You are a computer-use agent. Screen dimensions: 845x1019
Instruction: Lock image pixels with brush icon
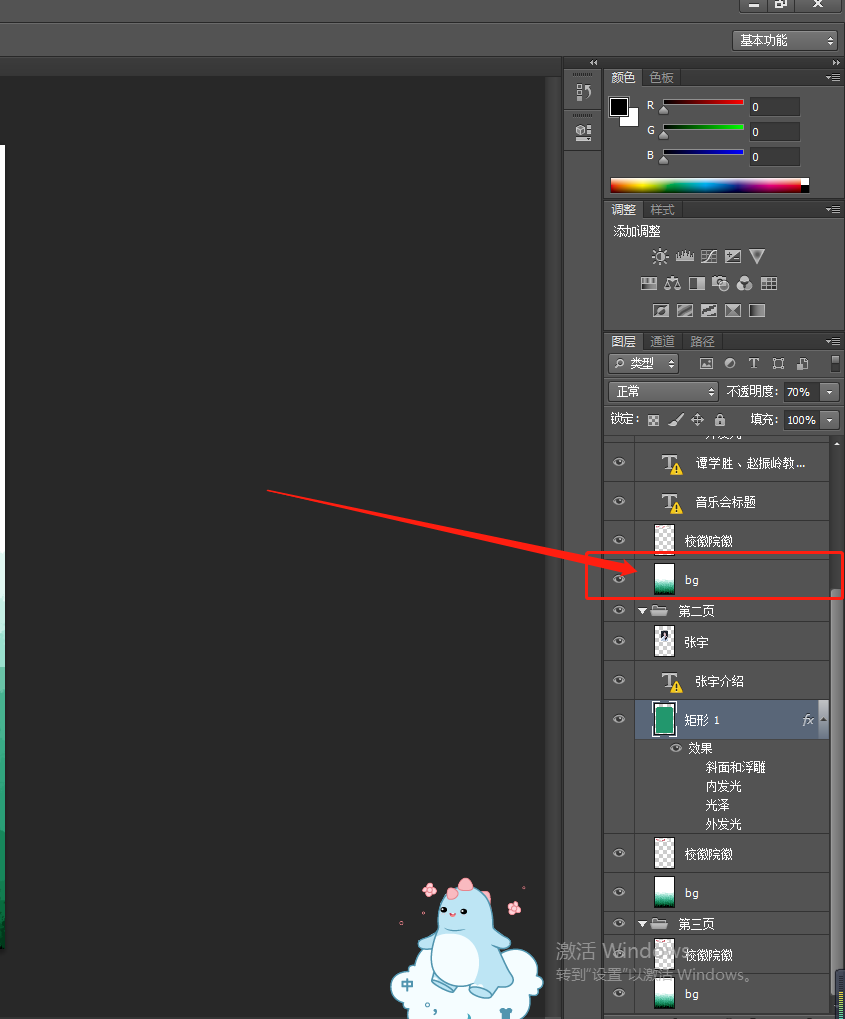676,420
